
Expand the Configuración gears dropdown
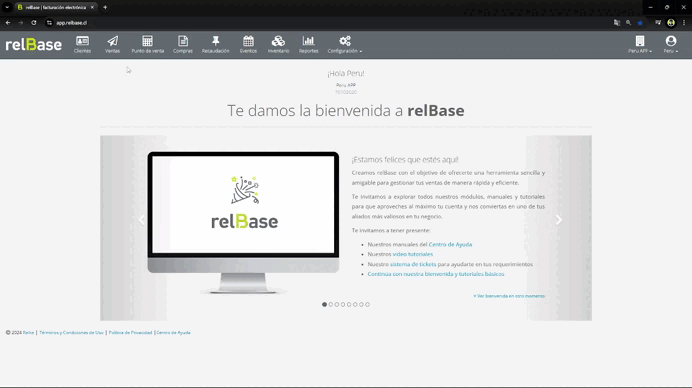(x=345, y=45)
